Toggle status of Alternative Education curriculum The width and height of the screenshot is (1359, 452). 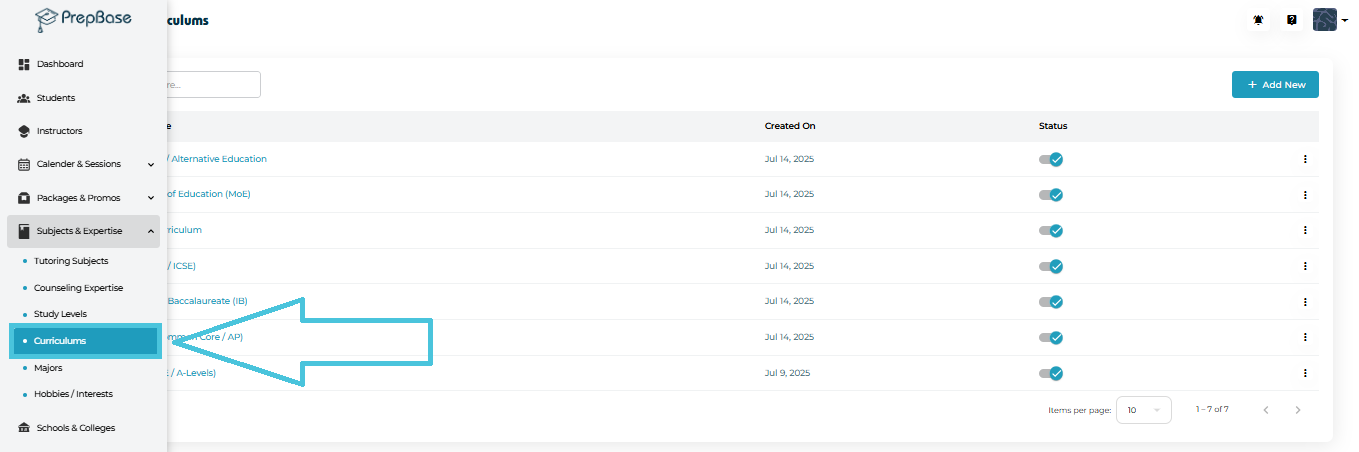(x=1050, y=159)
